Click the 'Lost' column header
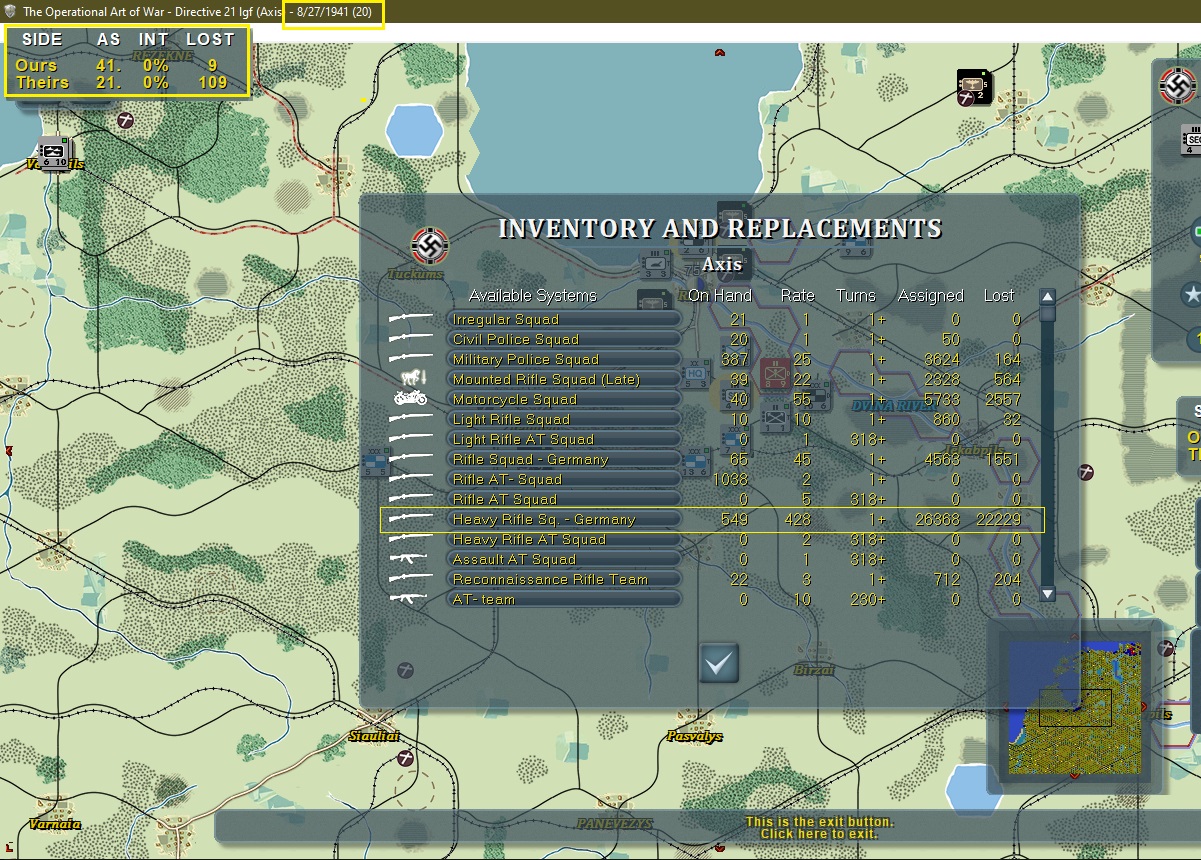 click(999, 295)
